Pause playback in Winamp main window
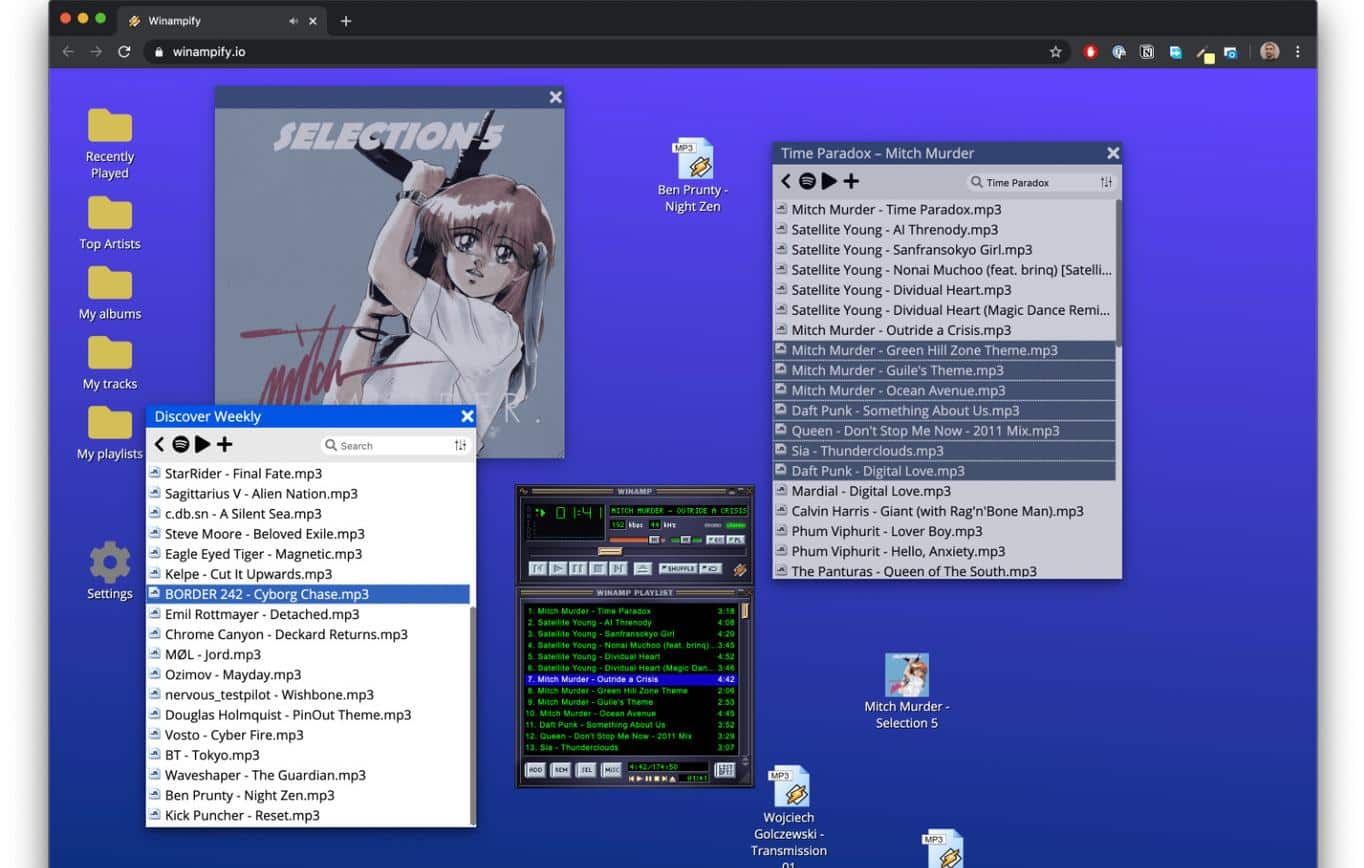Viewport: 1364px width, 868px height. [x=578, y=568]
